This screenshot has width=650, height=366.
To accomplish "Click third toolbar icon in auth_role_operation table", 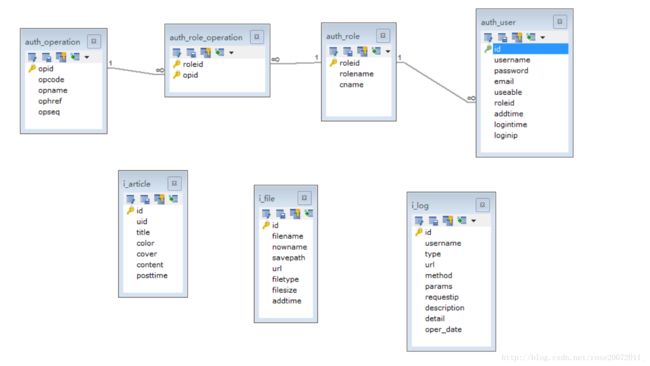I will tap(206, 53).
